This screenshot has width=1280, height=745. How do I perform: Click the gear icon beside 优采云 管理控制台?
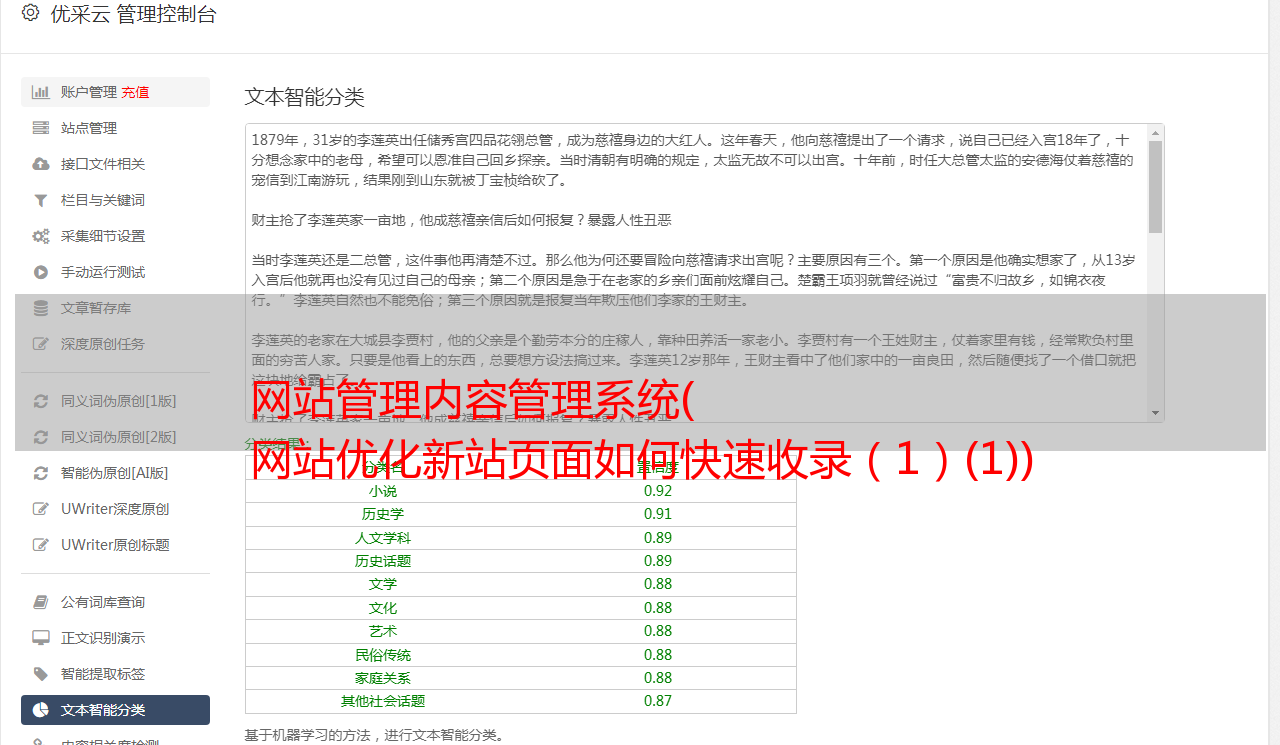[30, 13]
